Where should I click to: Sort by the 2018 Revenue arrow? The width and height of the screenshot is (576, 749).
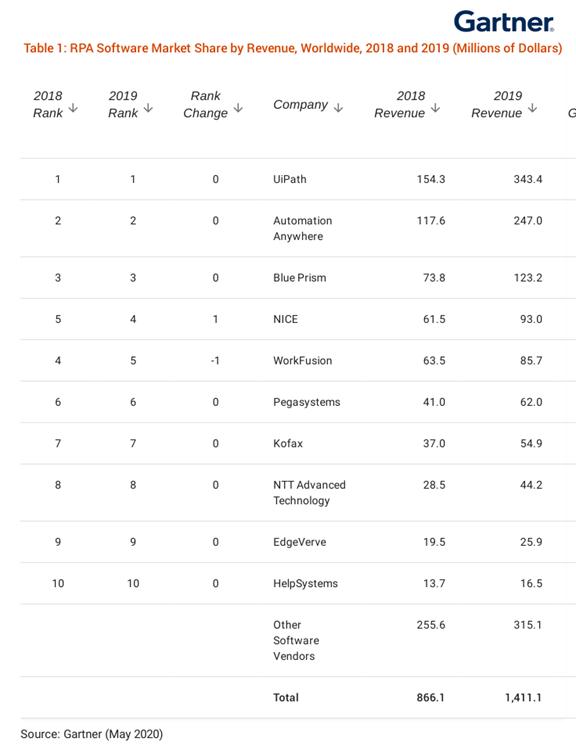click(x=436, y=108)
